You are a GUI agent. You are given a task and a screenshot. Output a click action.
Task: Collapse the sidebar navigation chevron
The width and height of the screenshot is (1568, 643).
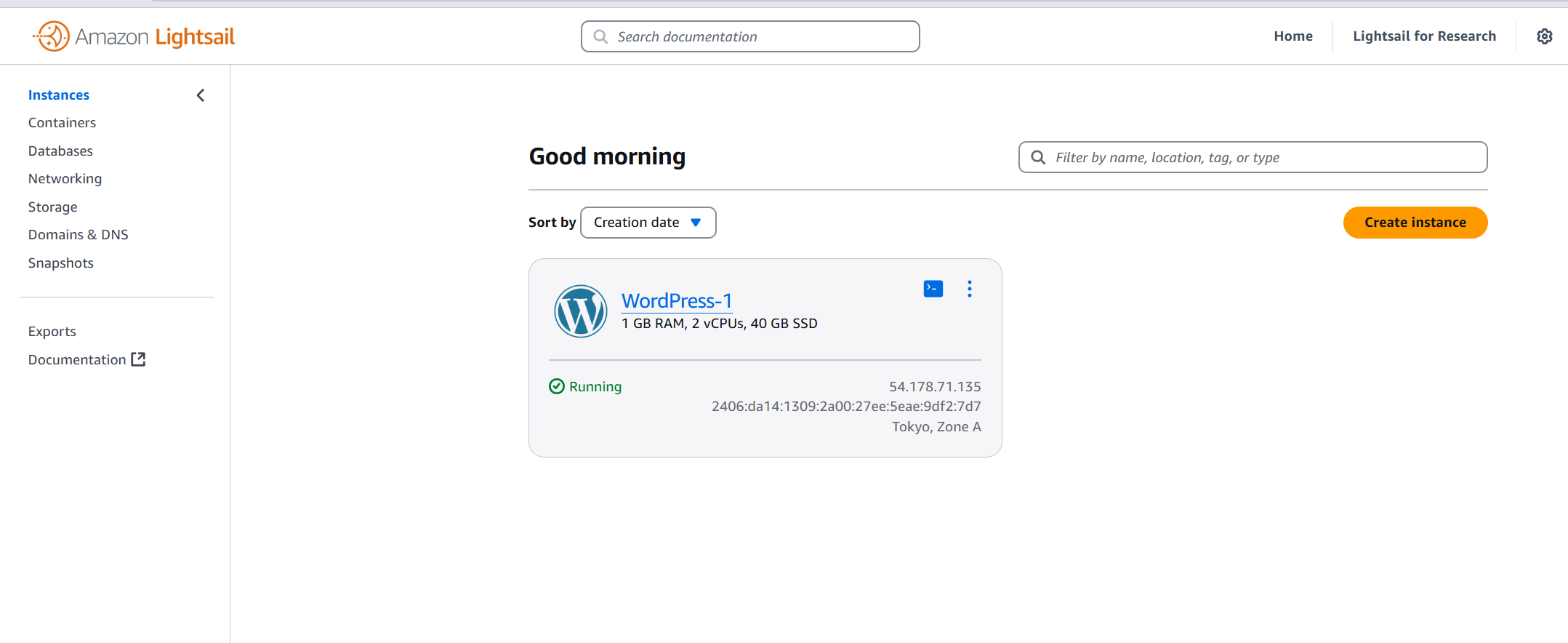coord(201,95)
